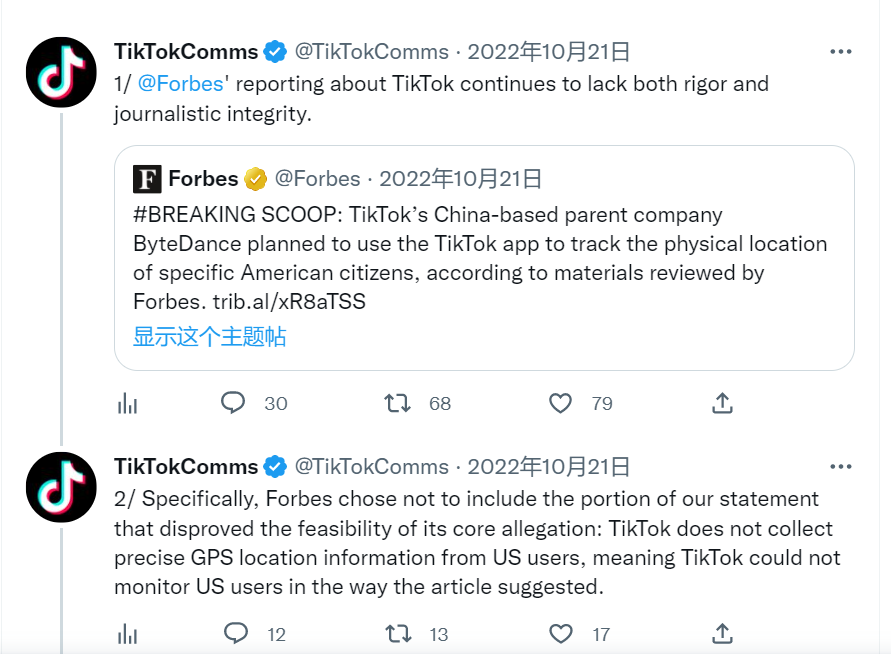
Task: Open TikTokComms avatar on second tweet
Action: tap(61, 487)
